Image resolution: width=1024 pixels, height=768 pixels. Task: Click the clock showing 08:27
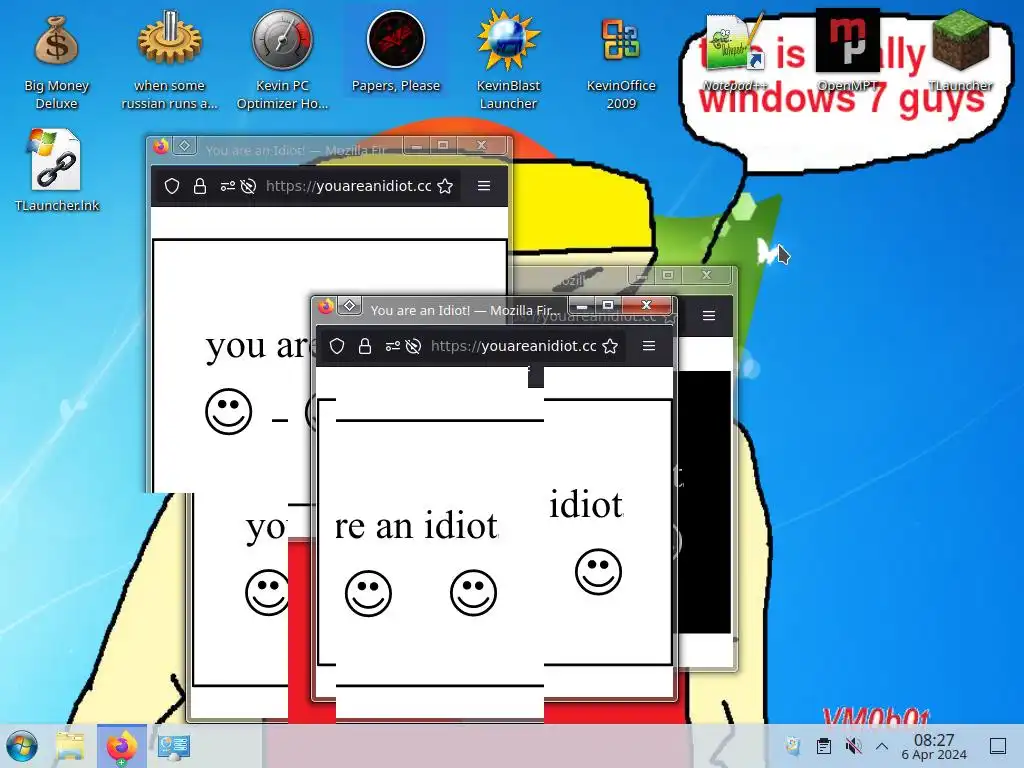[934, 746]
